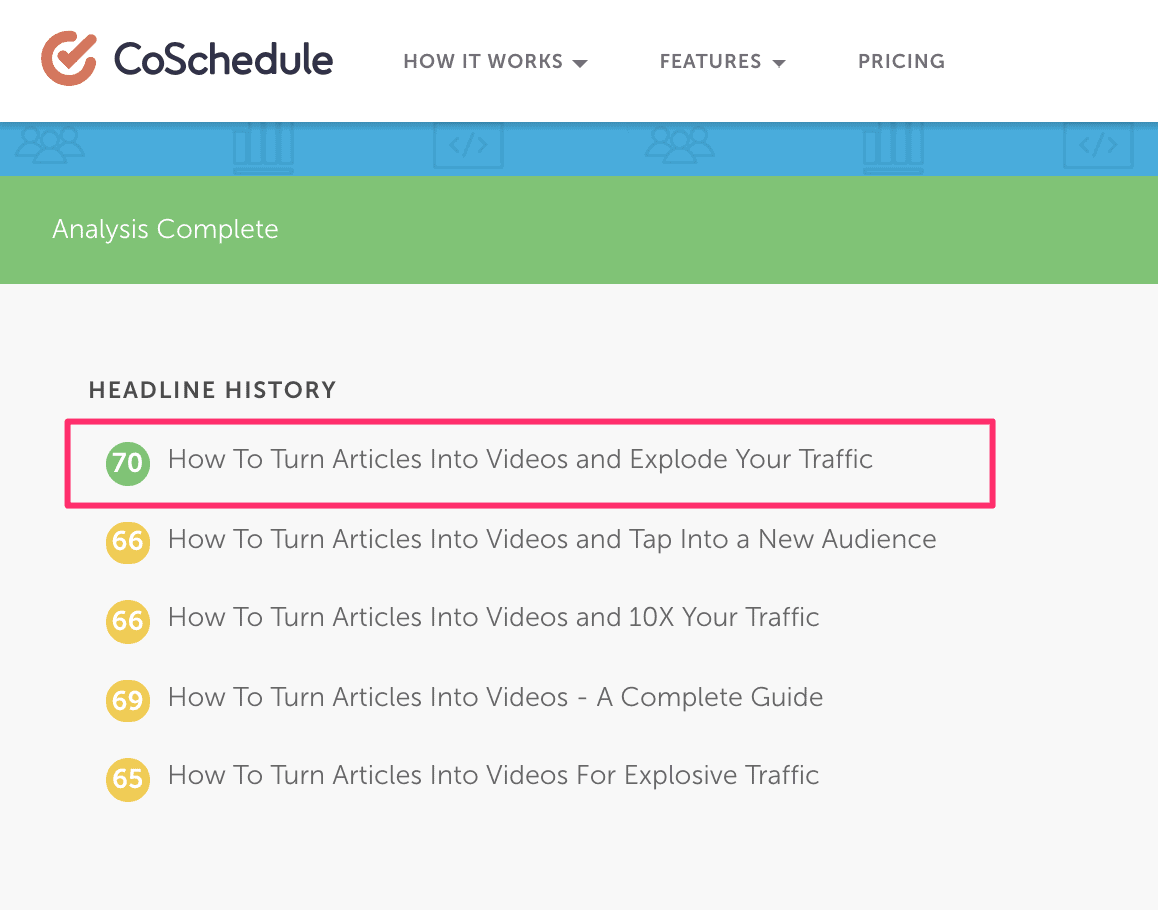Click the yellow 66 score badge beside Tap Into headline
Screen dimensions: 1158x912
pyautogui.click(x=127, y=541)
